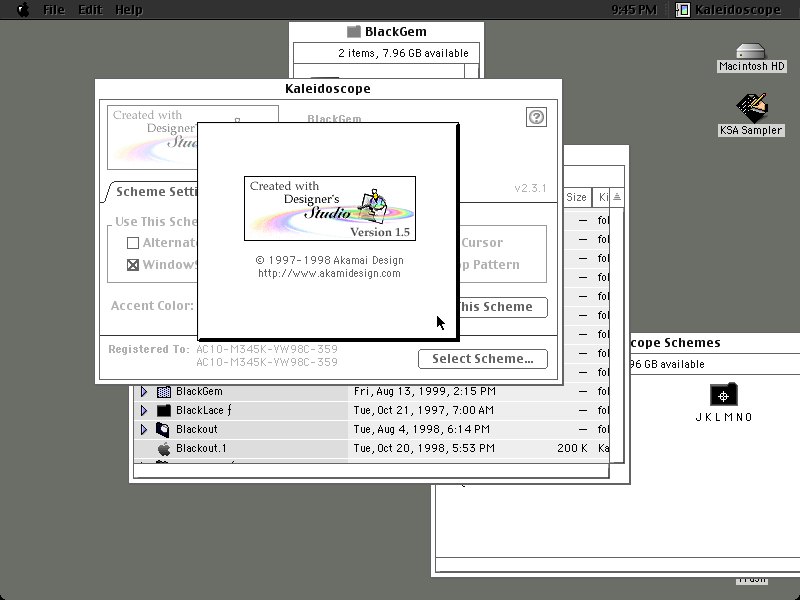Expand the BlackLace folder row
Screen dimensions: 800x600
pos(144,410)
